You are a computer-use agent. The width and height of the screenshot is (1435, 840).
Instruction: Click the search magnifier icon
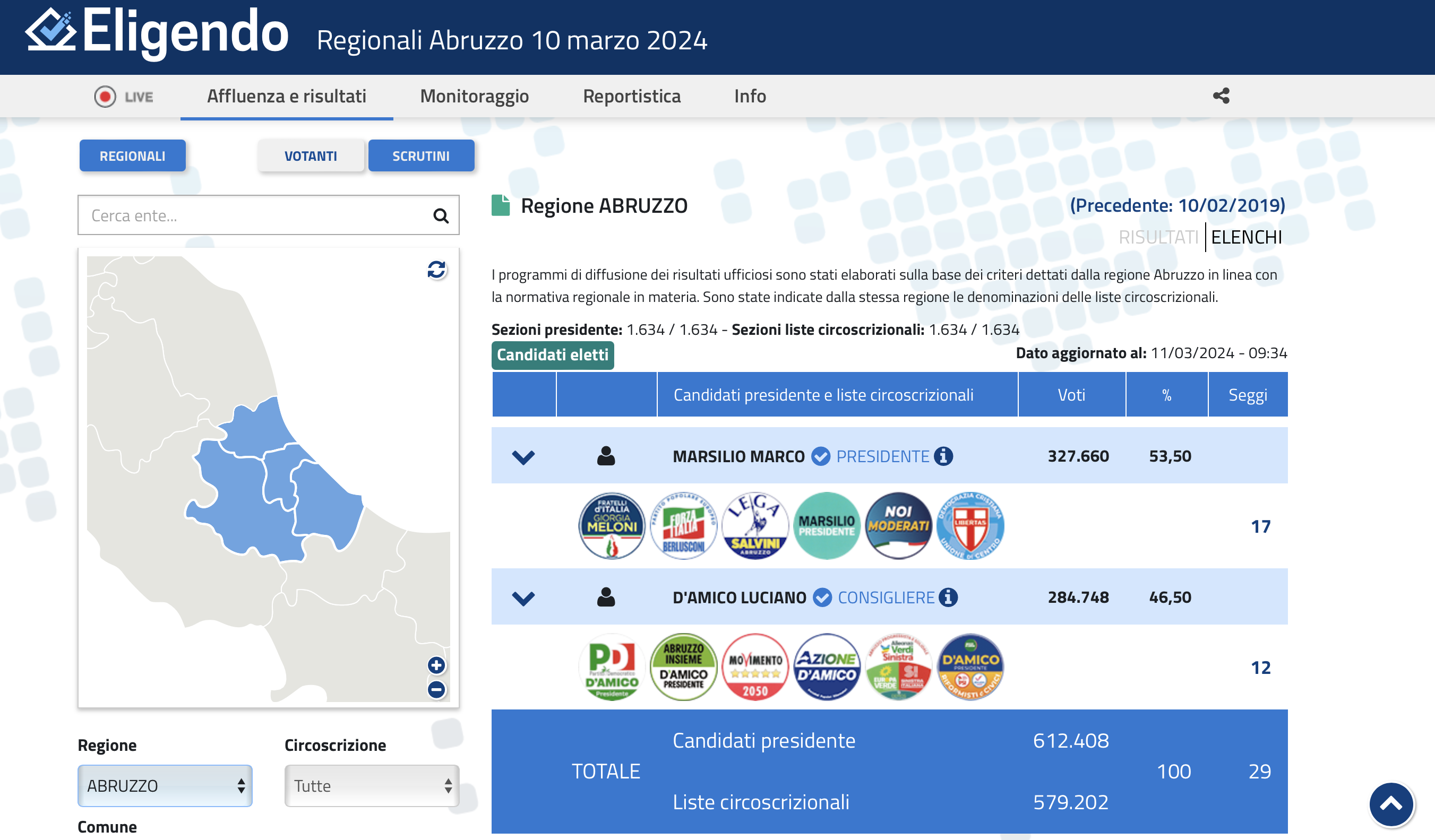coord(441,215)
